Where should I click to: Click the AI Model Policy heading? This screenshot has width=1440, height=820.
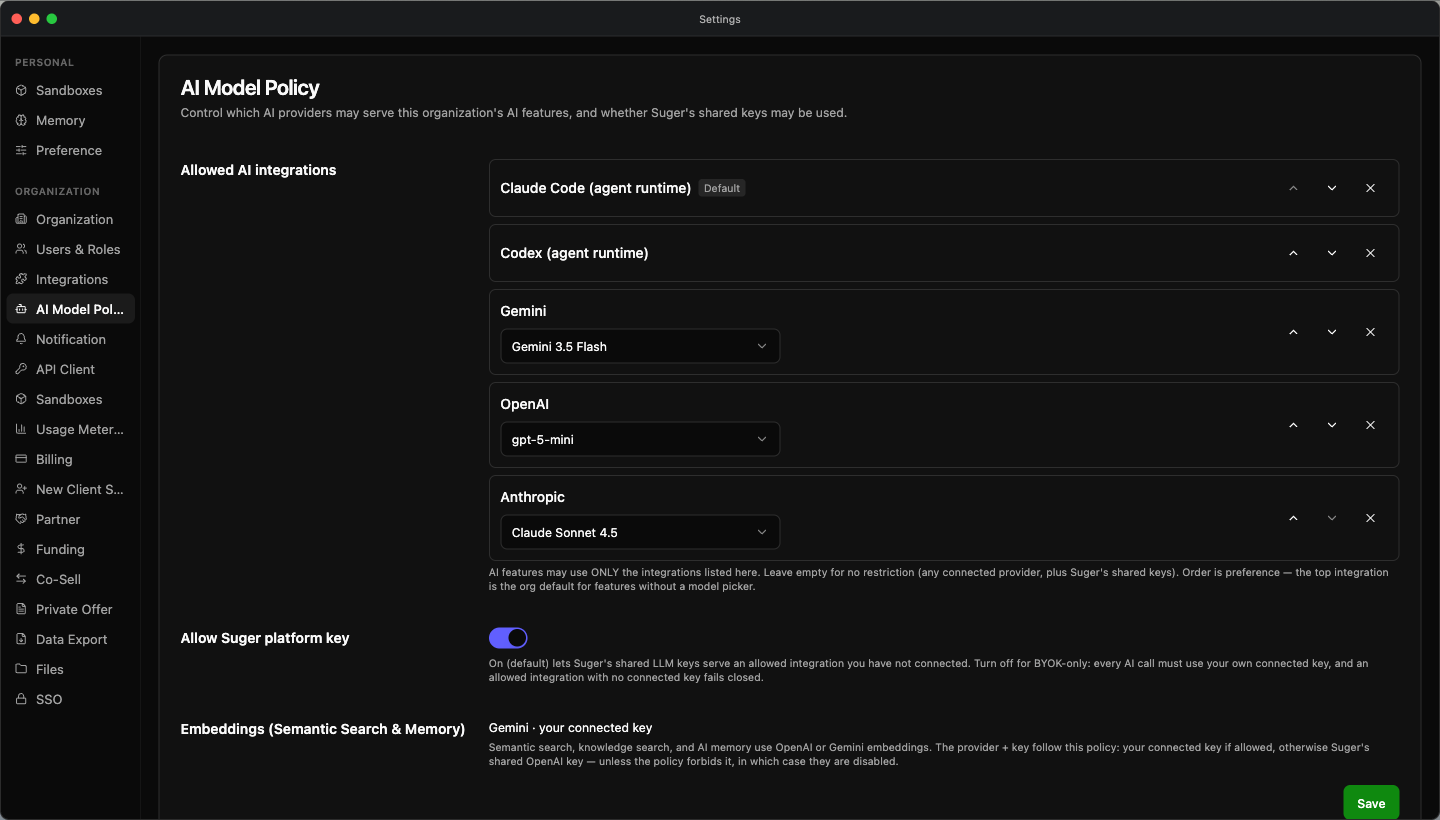coord(250,88)
